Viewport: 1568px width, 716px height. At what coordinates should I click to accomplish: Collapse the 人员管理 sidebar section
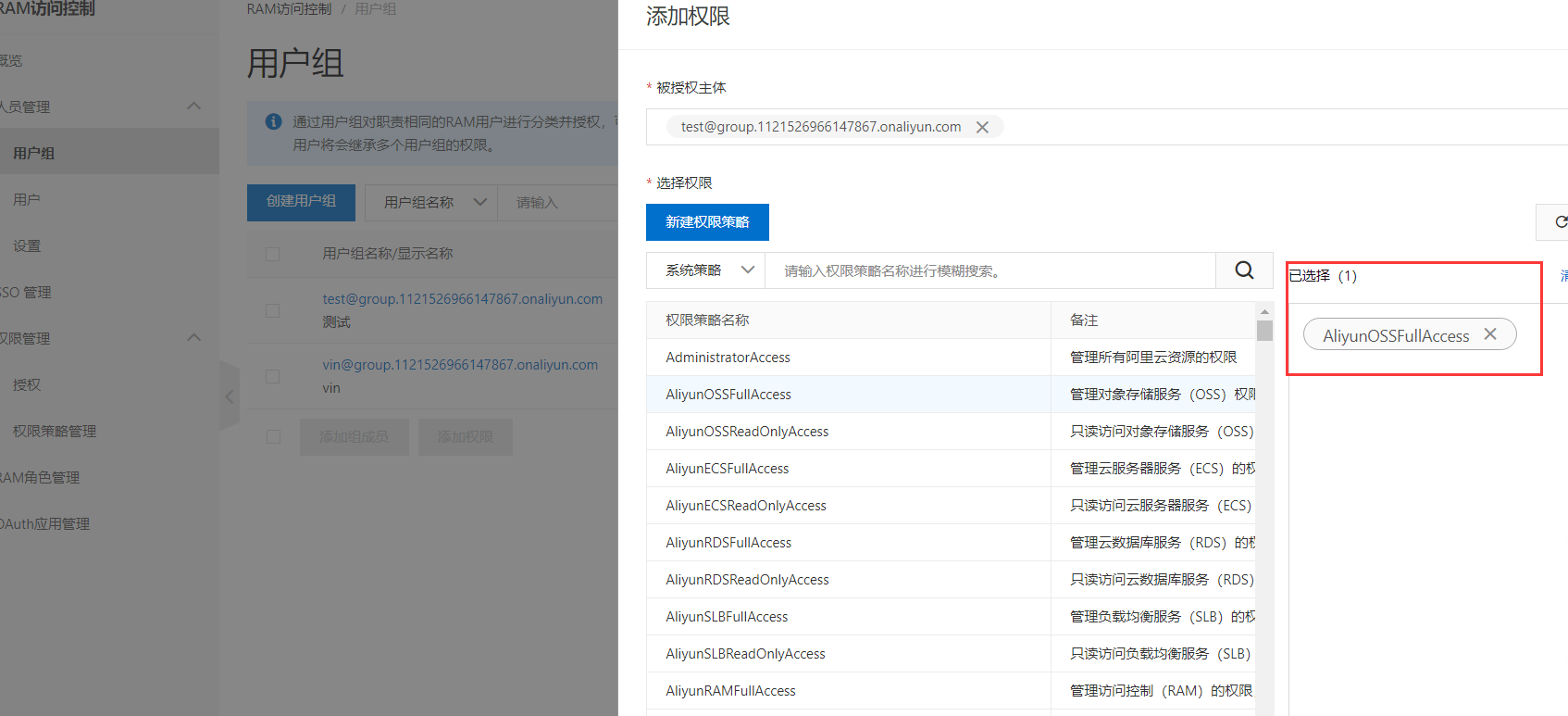(x=193, y=107)
